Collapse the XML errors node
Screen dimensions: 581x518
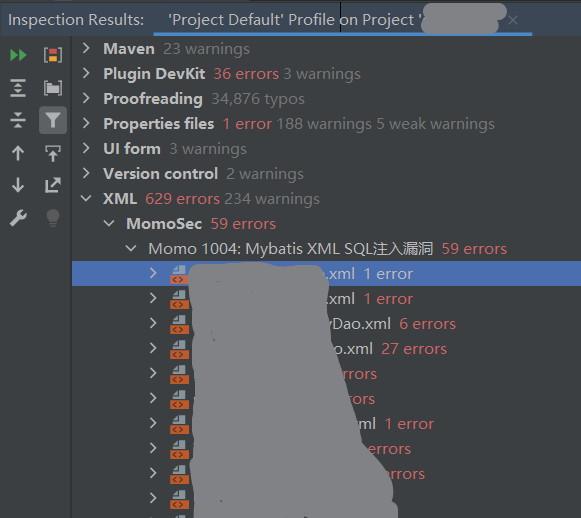tap(86, 199)
